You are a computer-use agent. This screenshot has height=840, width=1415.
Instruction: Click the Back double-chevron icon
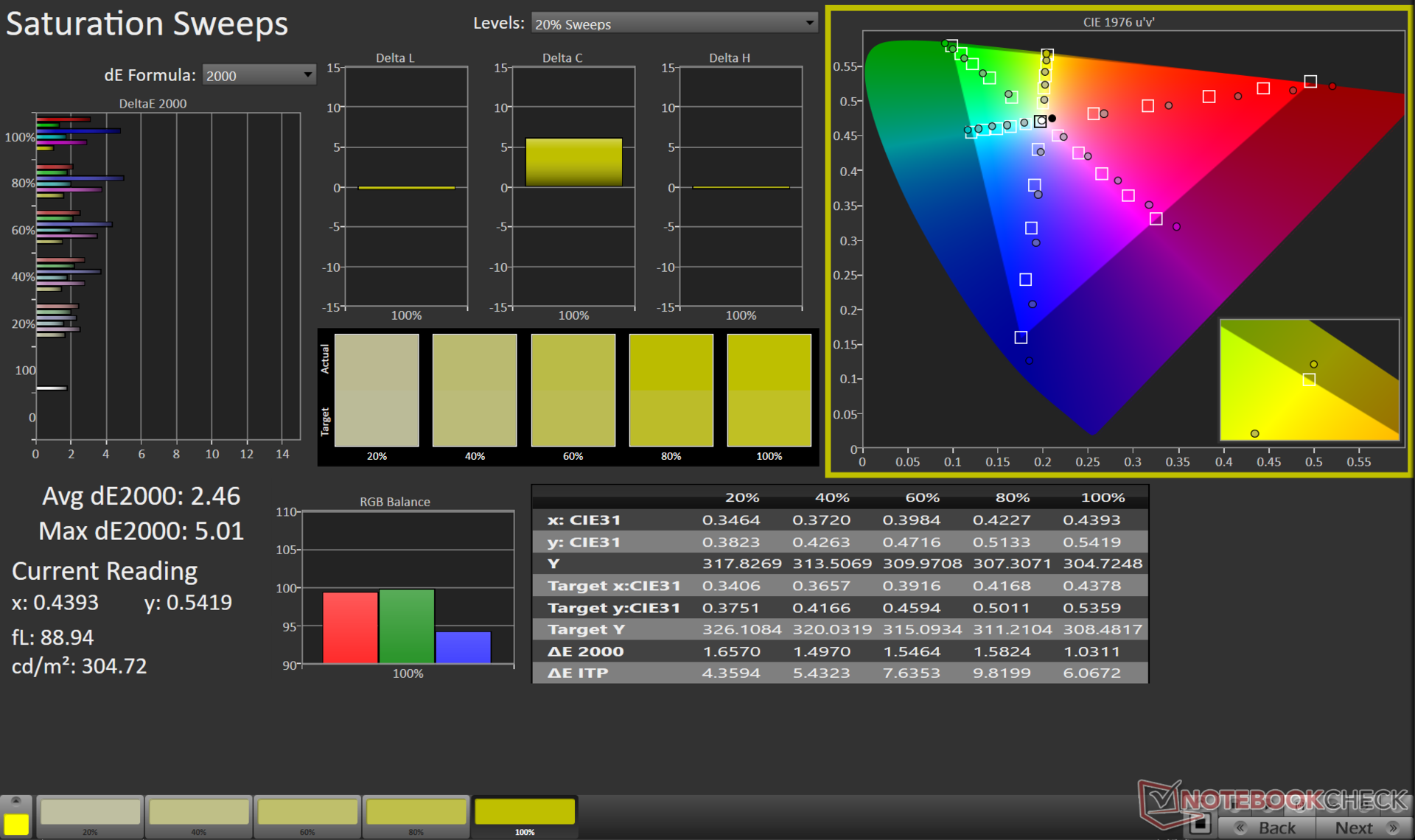[1240, 827]
